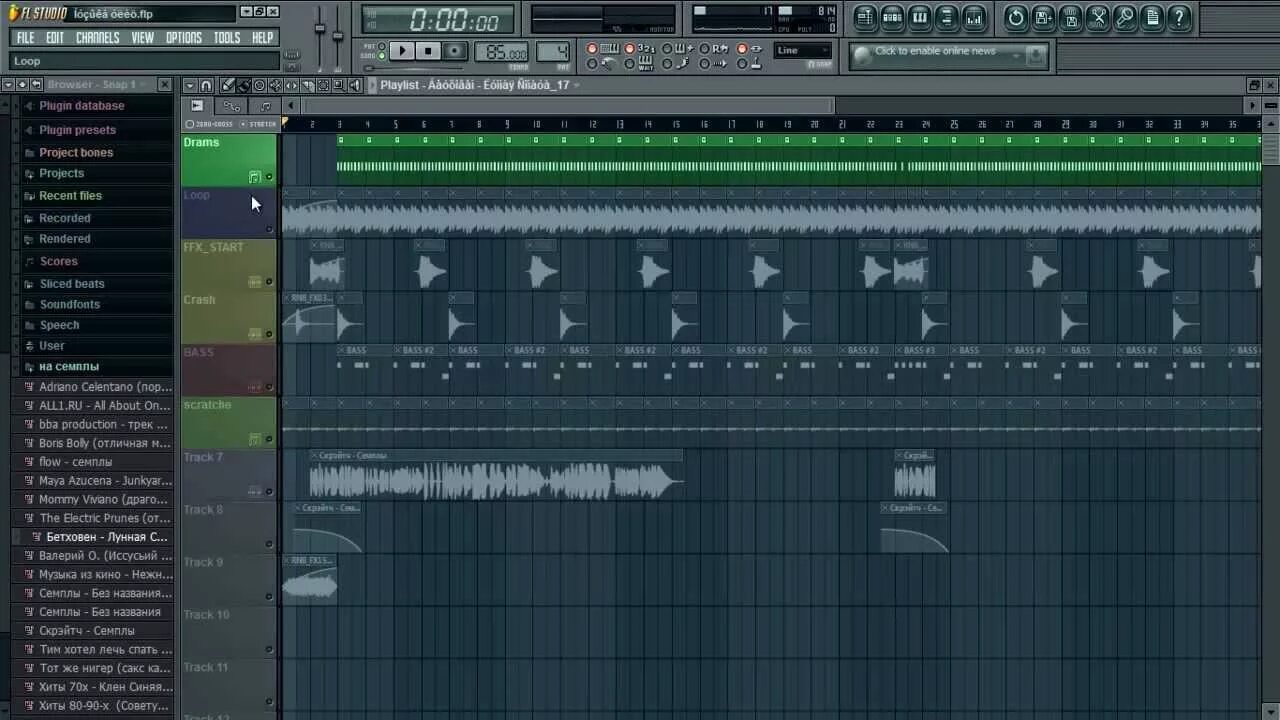
Task: Click the main volume slider
Action: [x=320, y=28]
